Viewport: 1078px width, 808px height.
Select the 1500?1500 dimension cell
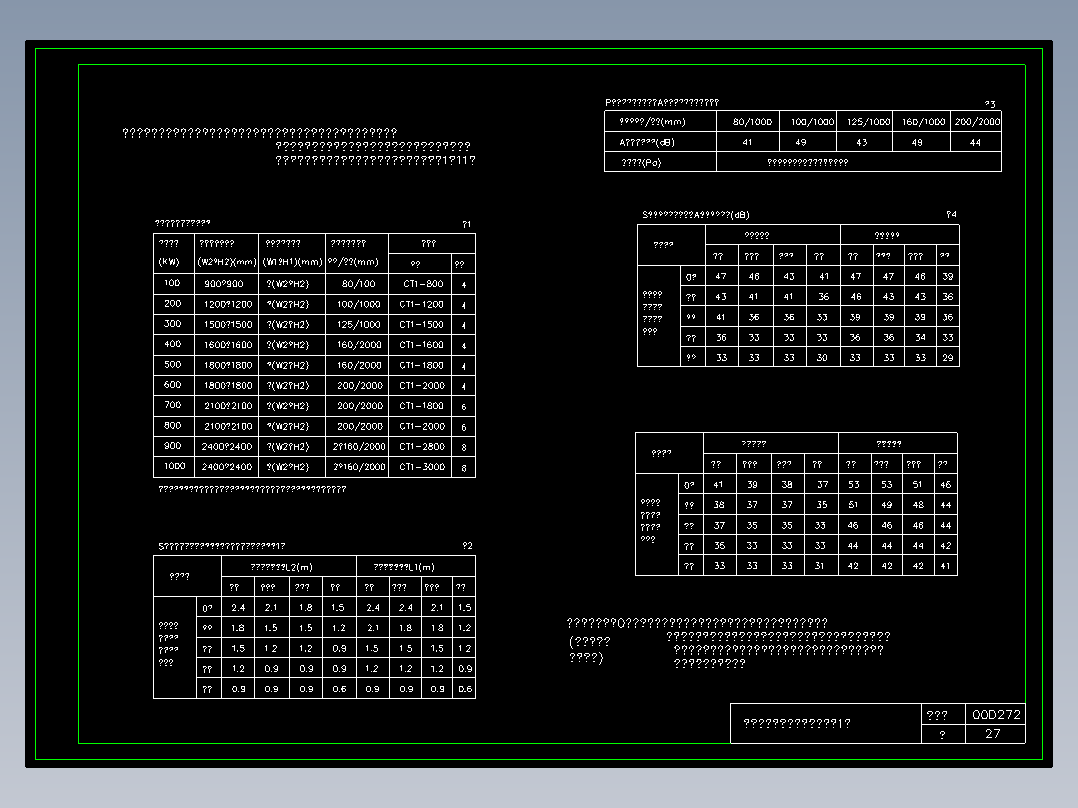228,325
